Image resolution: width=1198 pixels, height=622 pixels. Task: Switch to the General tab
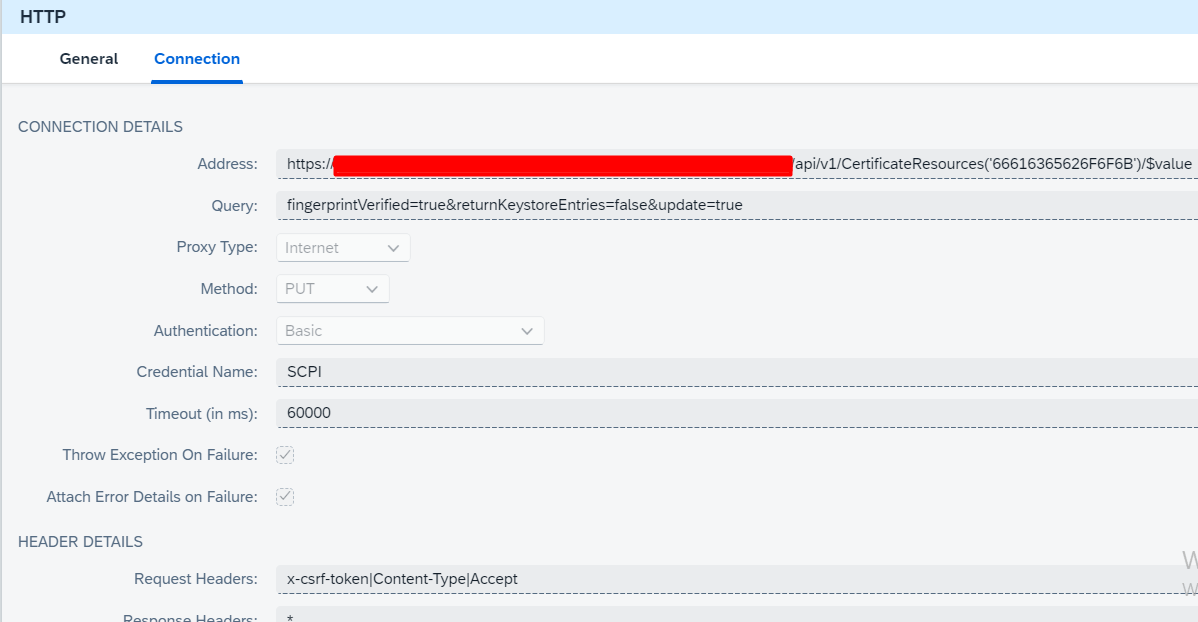tap(89, 59)
